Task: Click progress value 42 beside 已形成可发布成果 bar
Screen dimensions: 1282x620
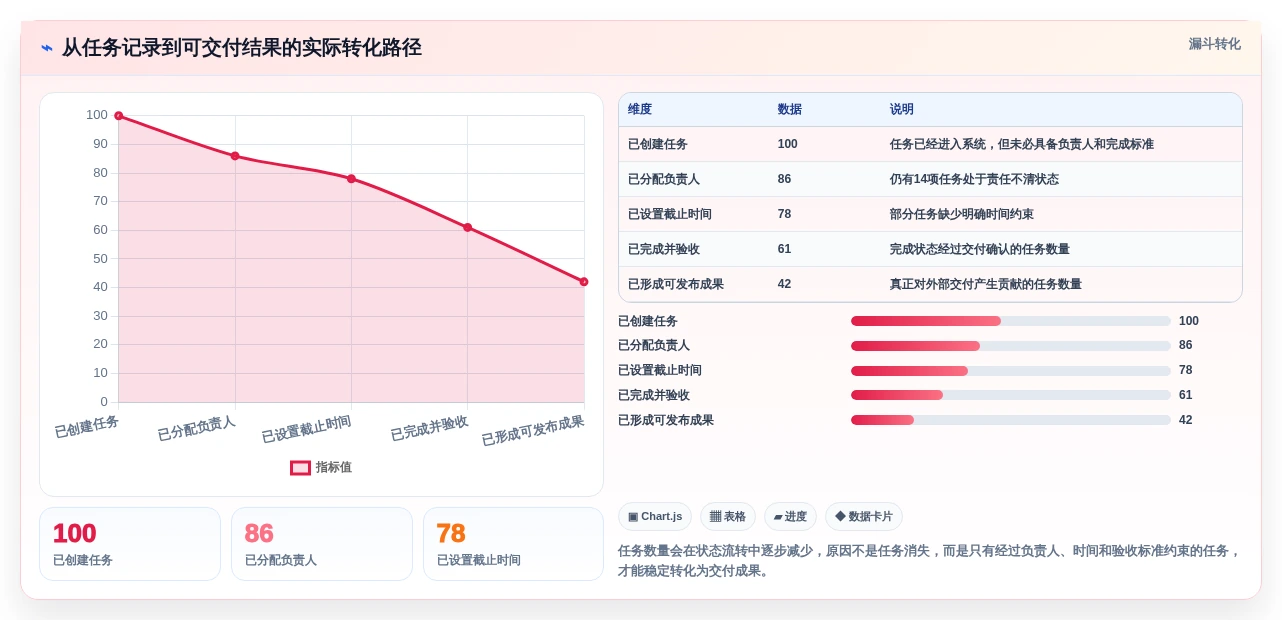Action: pos(1186,420)
